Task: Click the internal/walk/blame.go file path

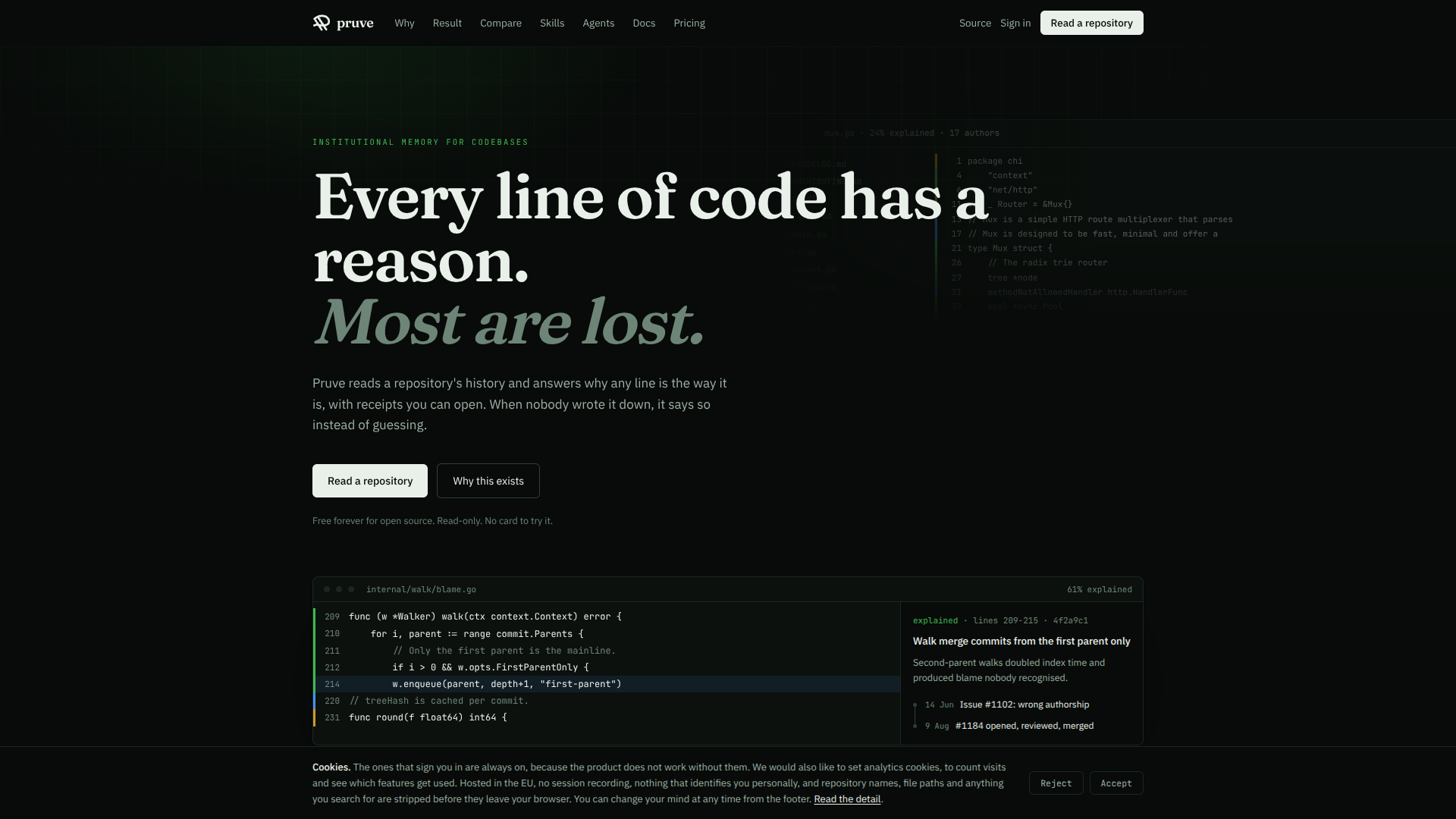Action: [421, 589]
